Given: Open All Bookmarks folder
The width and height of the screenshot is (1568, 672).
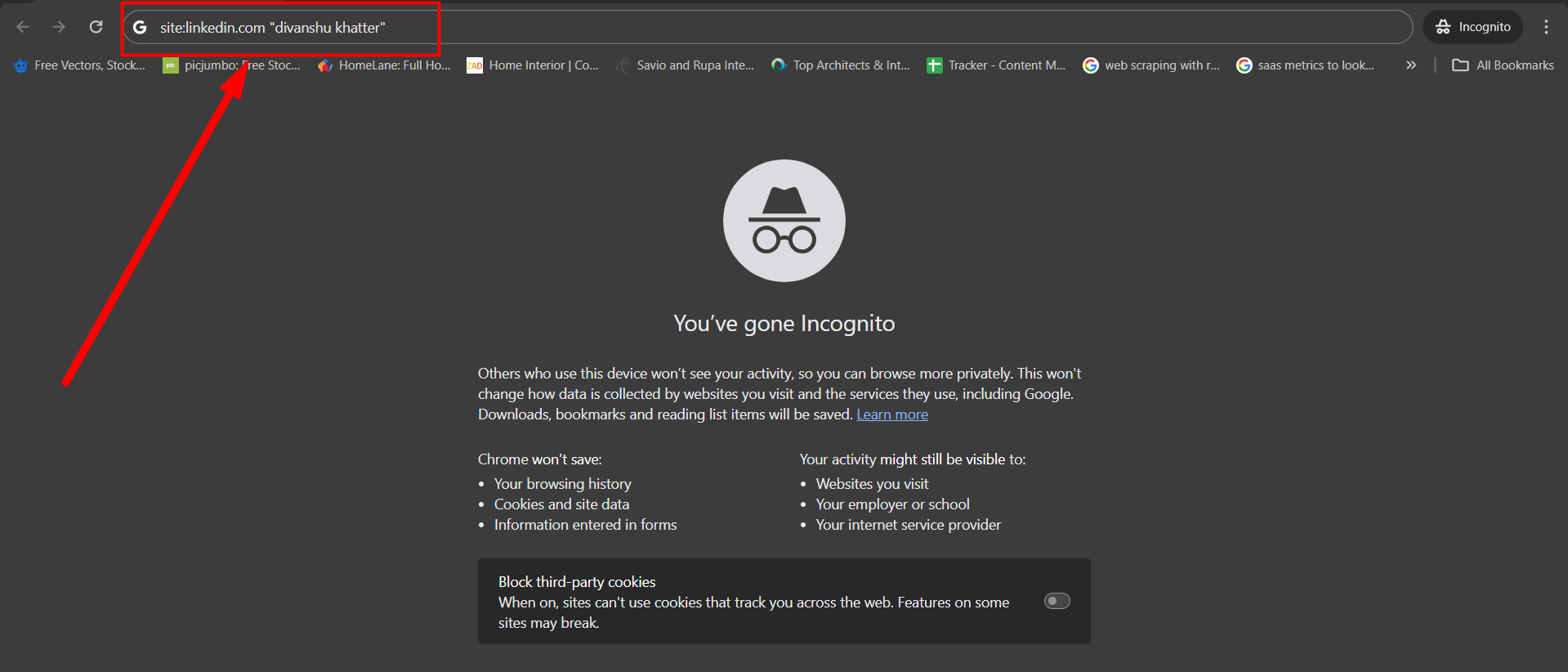Looking at the screenshot, I should tap(1503, 65).
